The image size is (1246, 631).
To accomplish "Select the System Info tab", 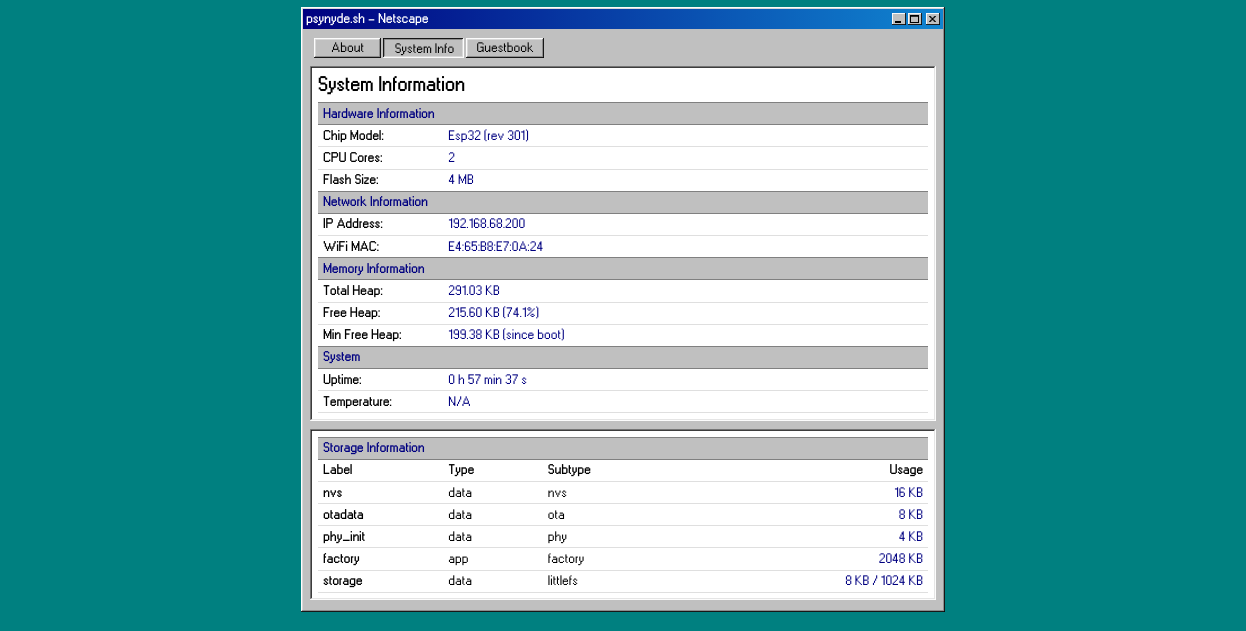I will (x=423, y=48).
